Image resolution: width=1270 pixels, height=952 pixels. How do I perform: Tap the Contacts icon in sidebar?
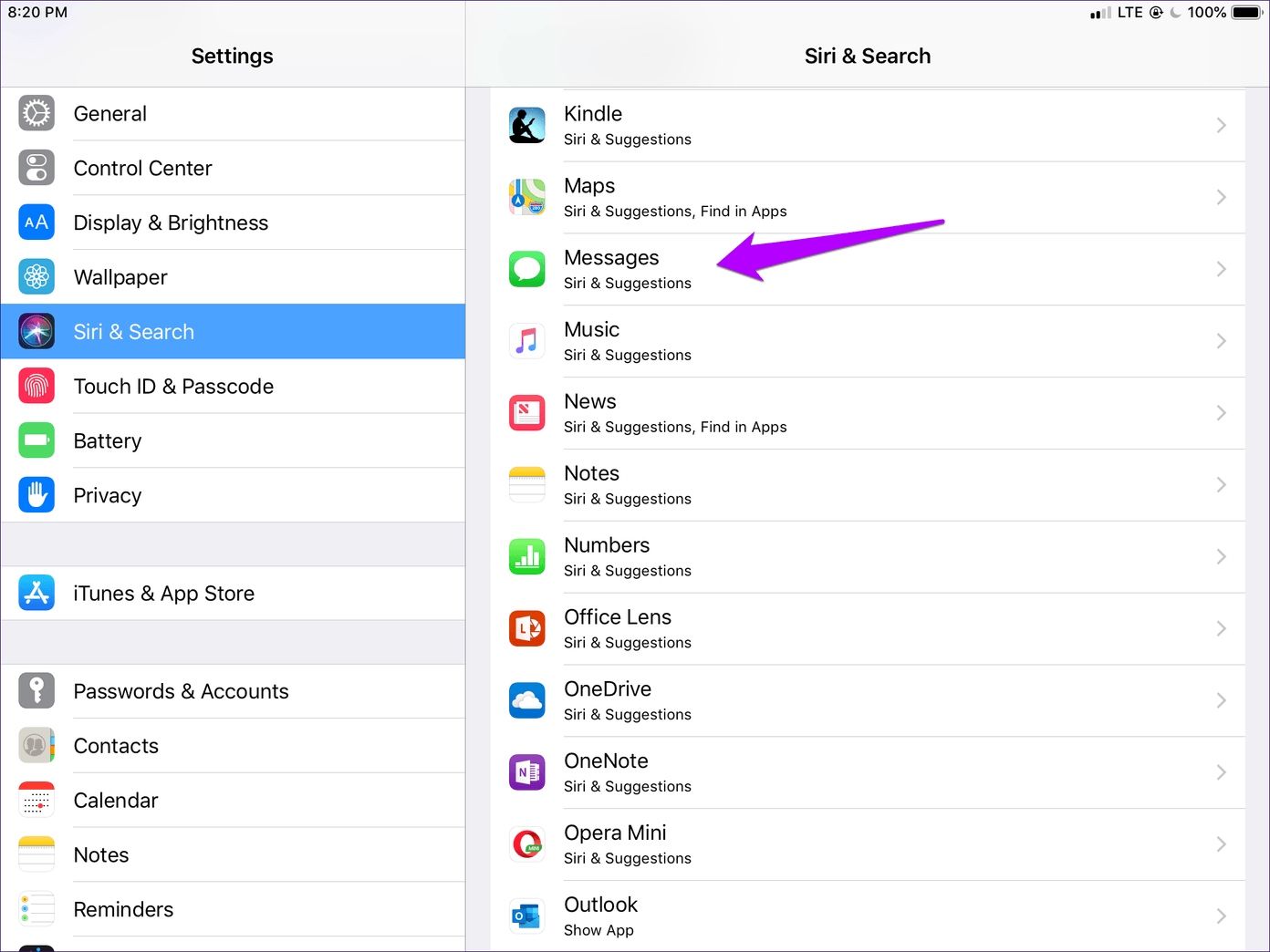tap(36, 746)
